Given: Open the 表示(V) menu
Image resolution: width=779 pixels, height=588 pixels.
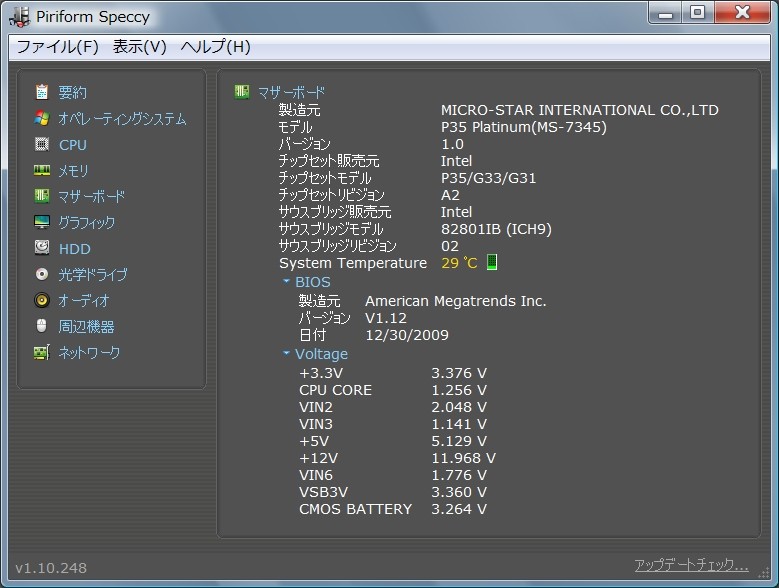Looking at the screenshot, I should pyautogui.click(x=140, y=47).
